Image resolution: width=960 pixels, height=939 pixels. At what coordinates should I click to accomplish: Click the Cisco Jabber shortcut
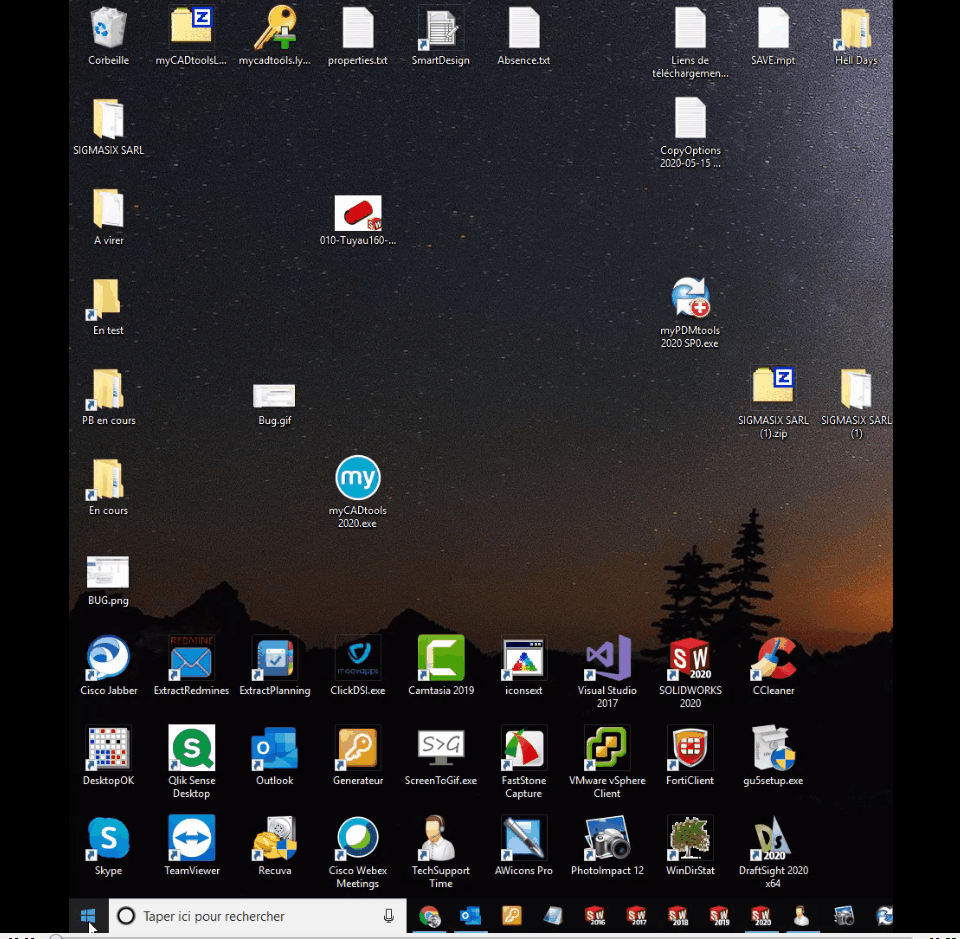(x=108, y=658)
